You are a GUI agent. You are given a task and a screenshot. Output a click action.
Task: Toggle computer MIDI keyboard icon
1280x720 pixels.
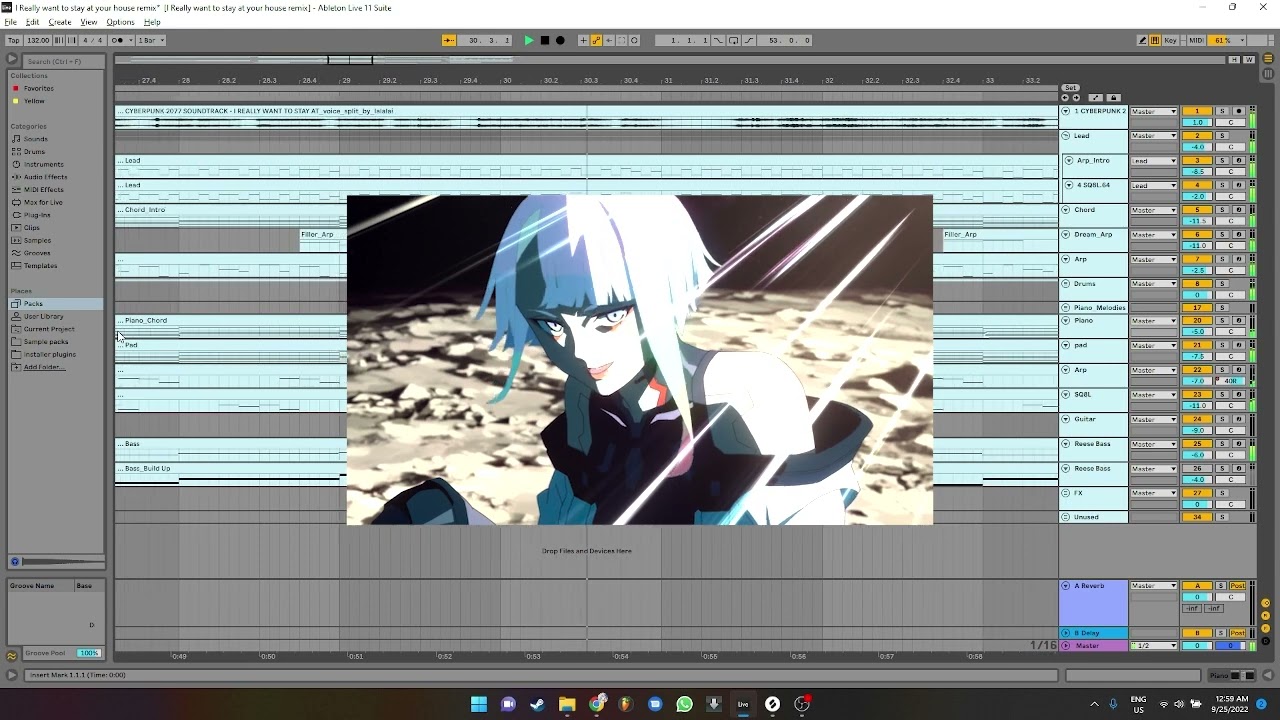tap(1155, 40)
